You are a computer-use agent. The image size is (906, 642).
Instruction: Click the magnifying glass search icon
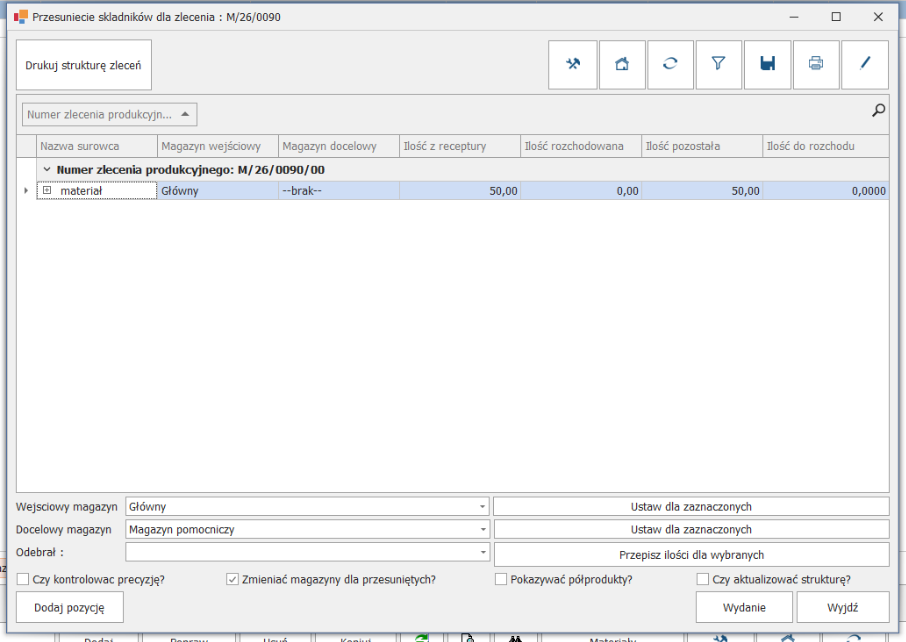click(879, 111)
